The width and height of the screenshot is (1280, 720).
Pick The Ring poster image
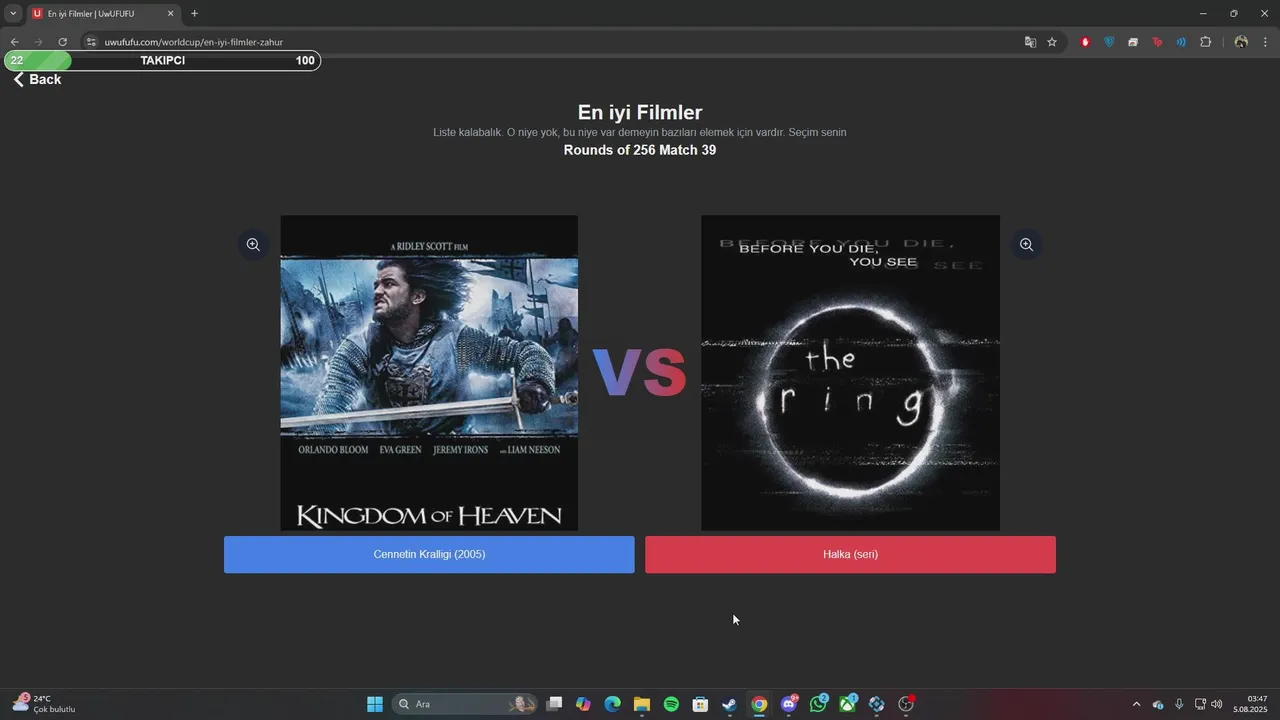pos(850,373)
